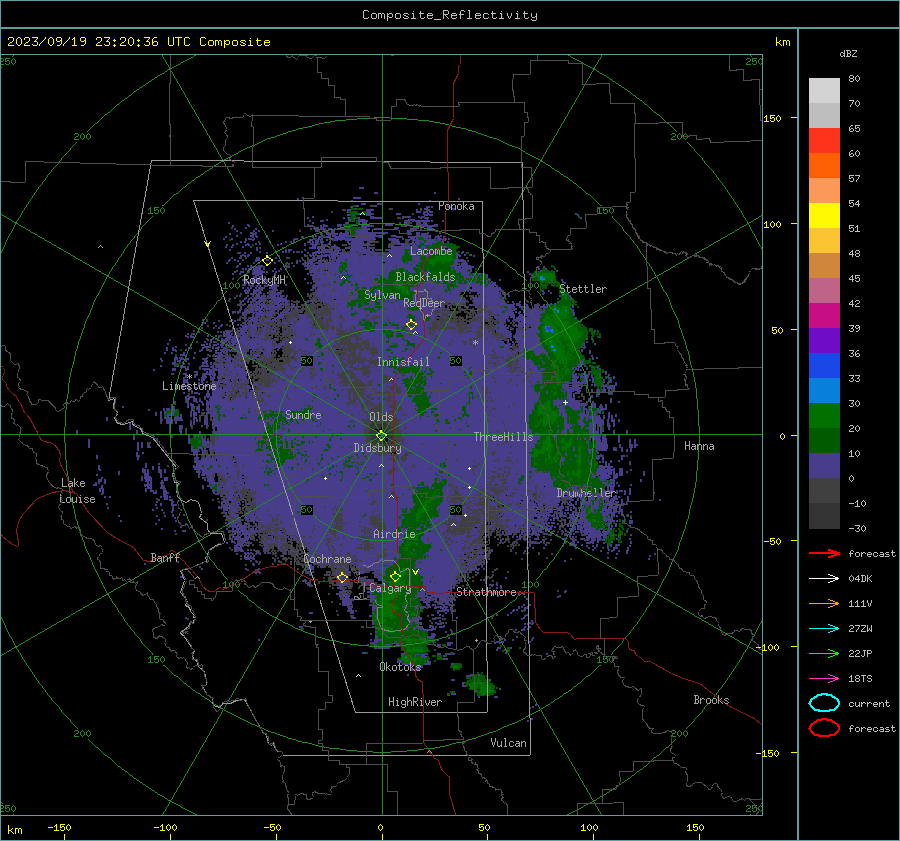This screenshot has height=841, width=900.
Task: Click the blue storm cell south of Stettler
Action: tap(549, 329)
